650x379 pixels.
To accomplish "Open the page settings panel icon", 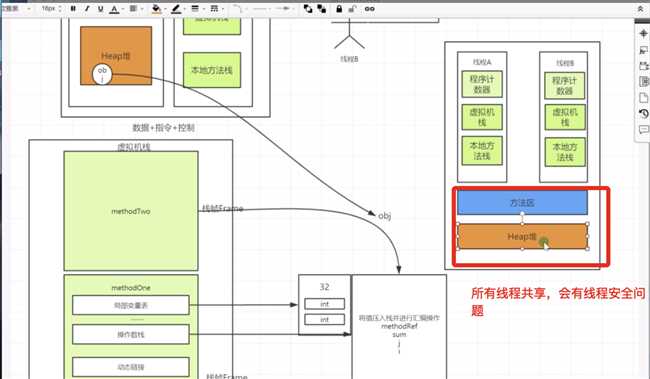I will coord(643,98).
